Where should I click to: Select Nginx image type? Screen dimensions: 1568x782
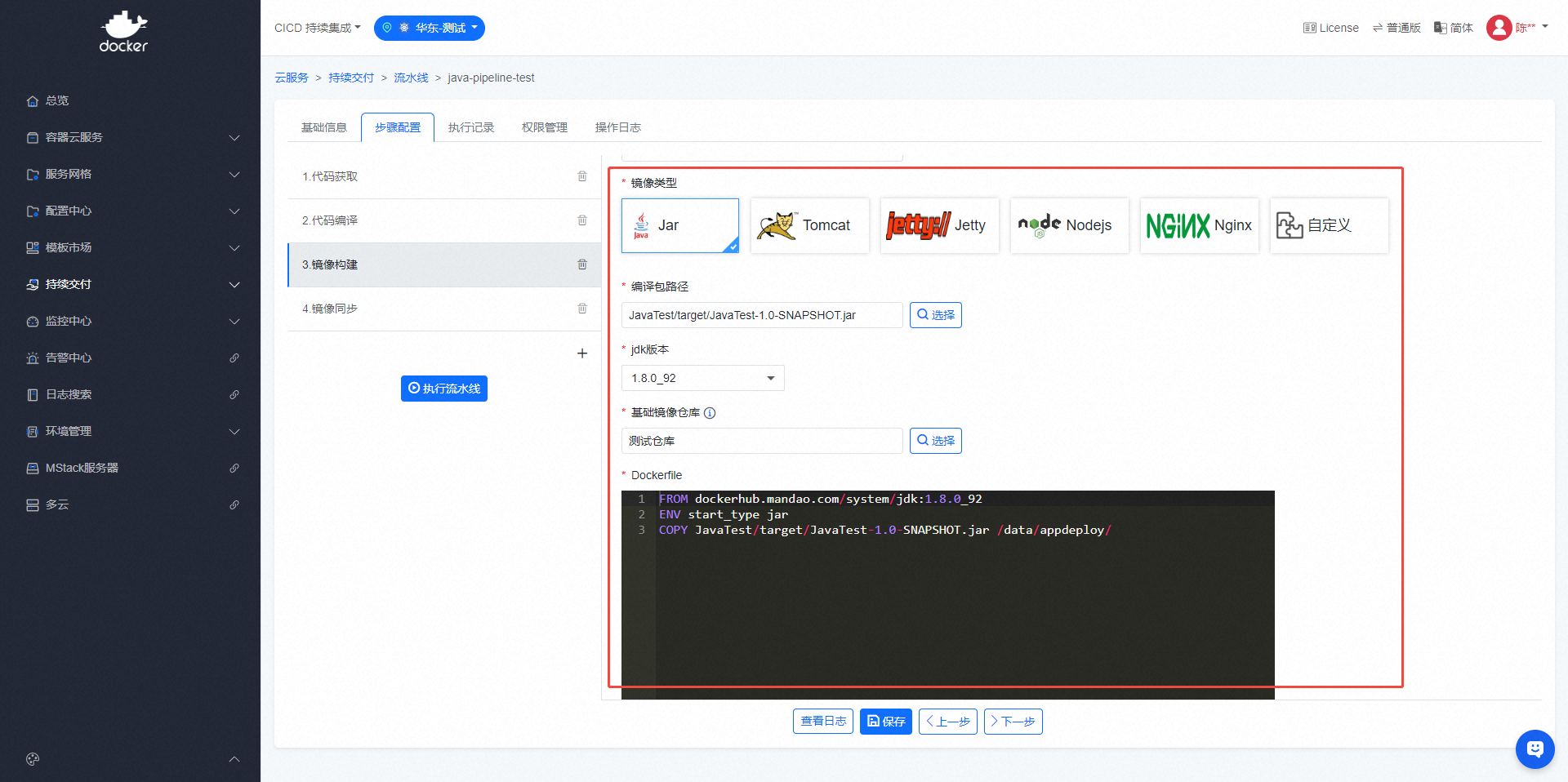pos(1199,225)
